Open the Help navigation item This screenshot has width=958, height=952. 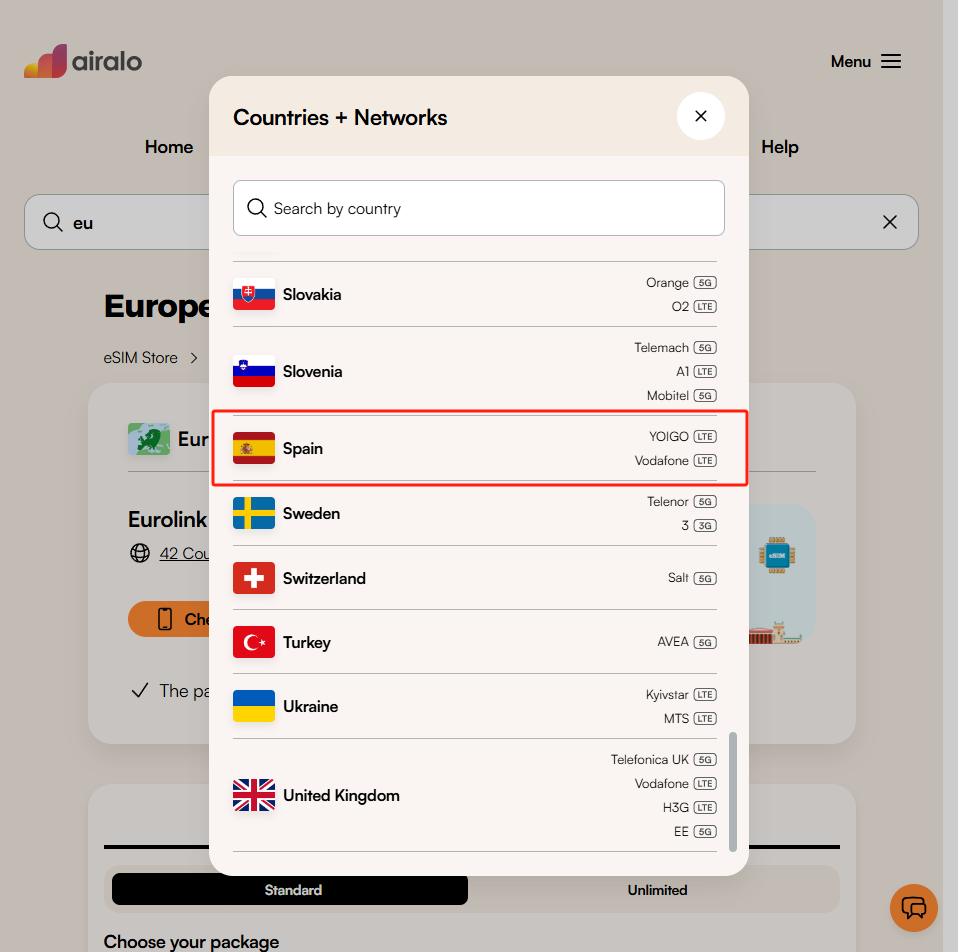click(x=779, y=147)
